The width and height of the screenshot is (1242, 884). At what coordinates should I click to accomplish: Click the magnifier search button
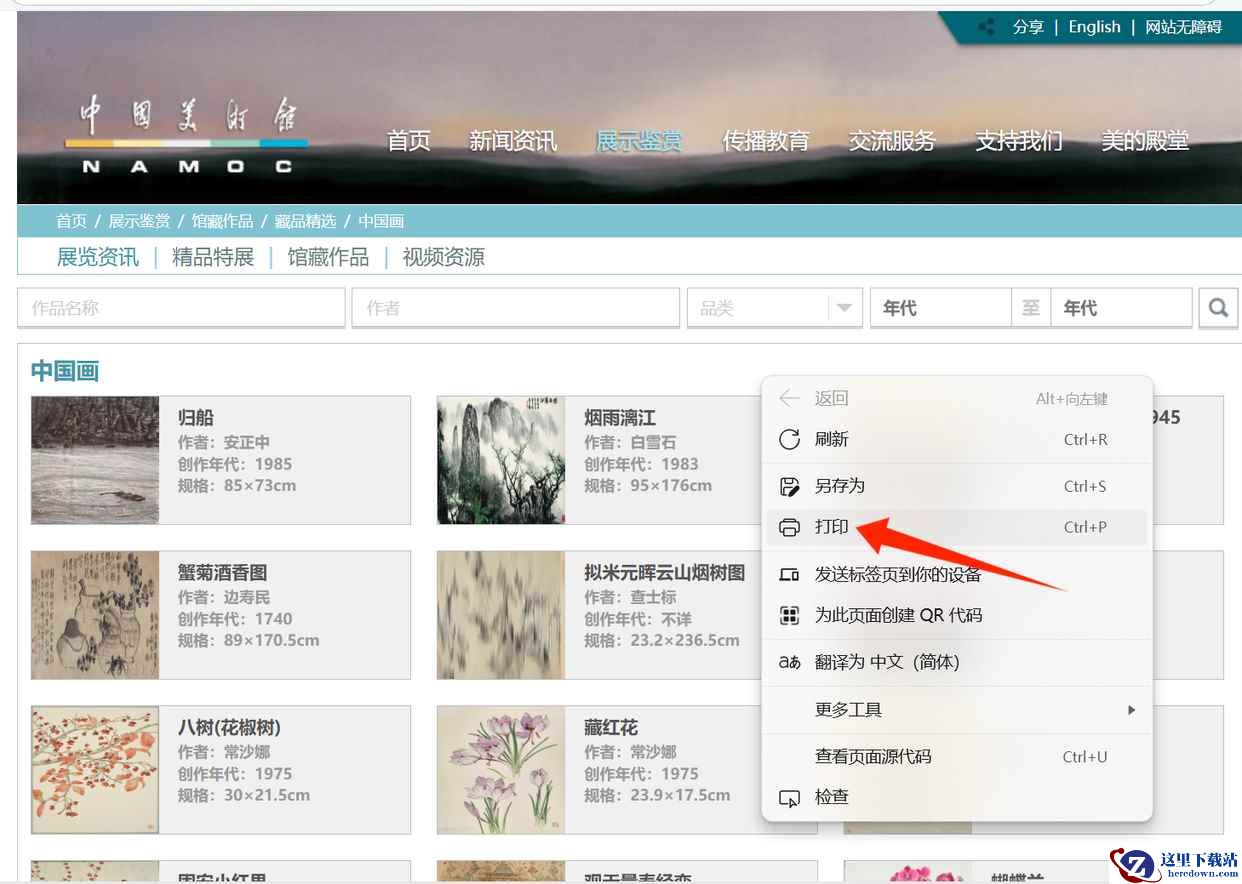pos(1218,308)
